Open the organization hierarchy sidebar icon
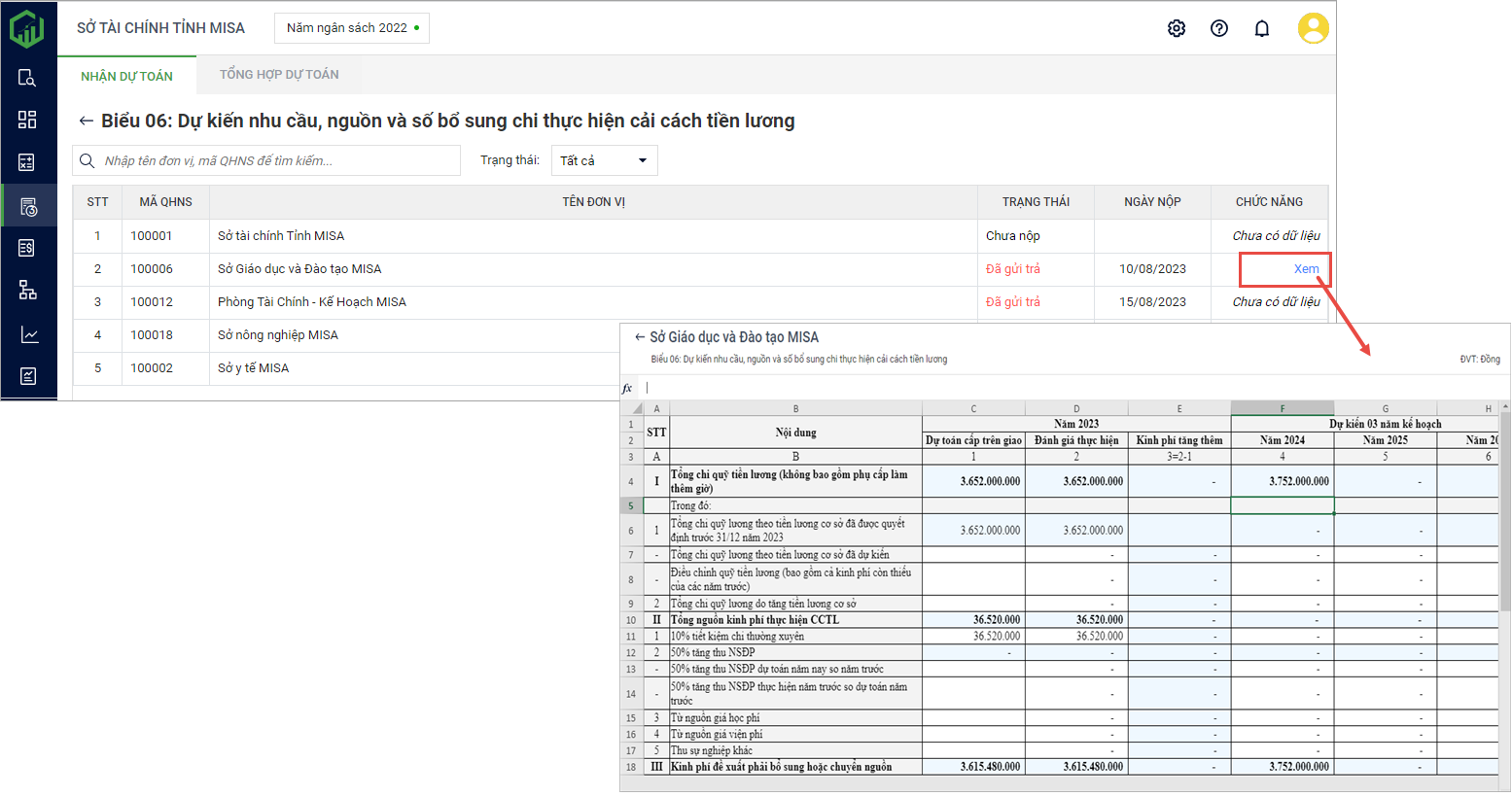 click(27, 290)
